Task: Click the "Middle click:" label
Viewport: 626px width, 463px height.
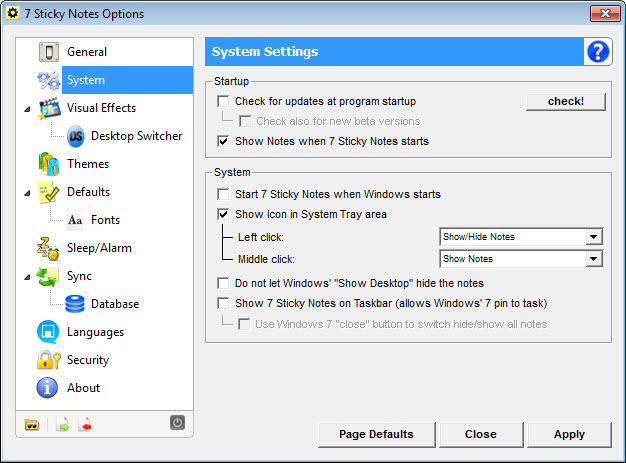Action: tap(266, 259)
